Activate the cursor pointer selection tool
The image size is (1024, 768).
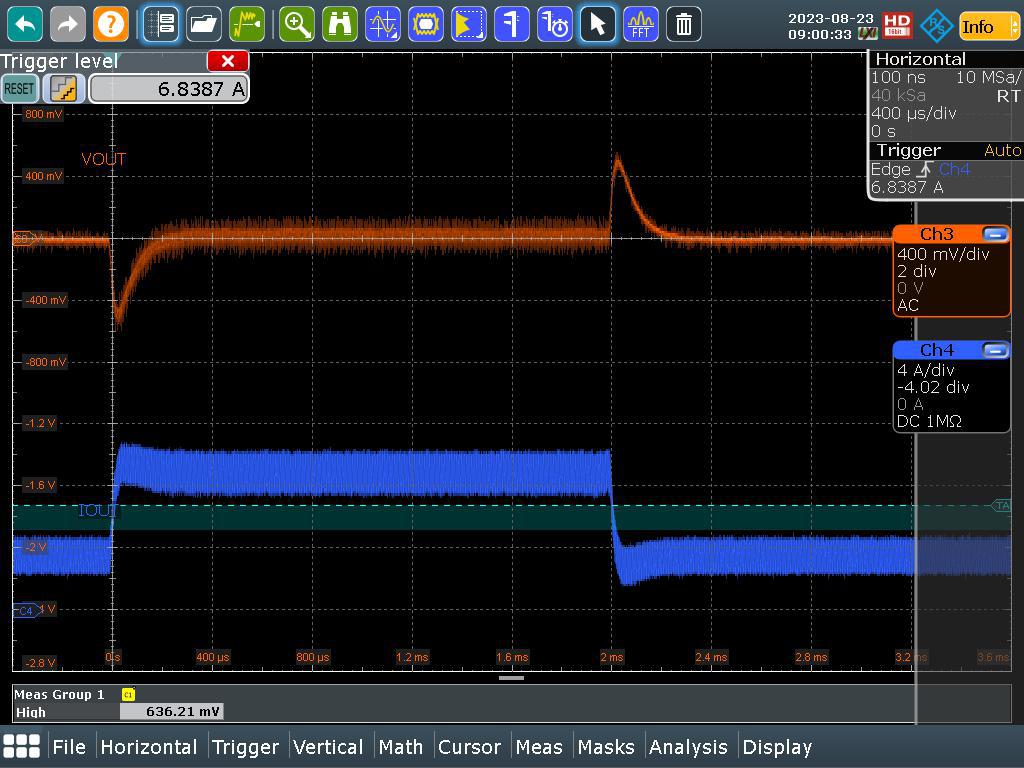(597, 25)
